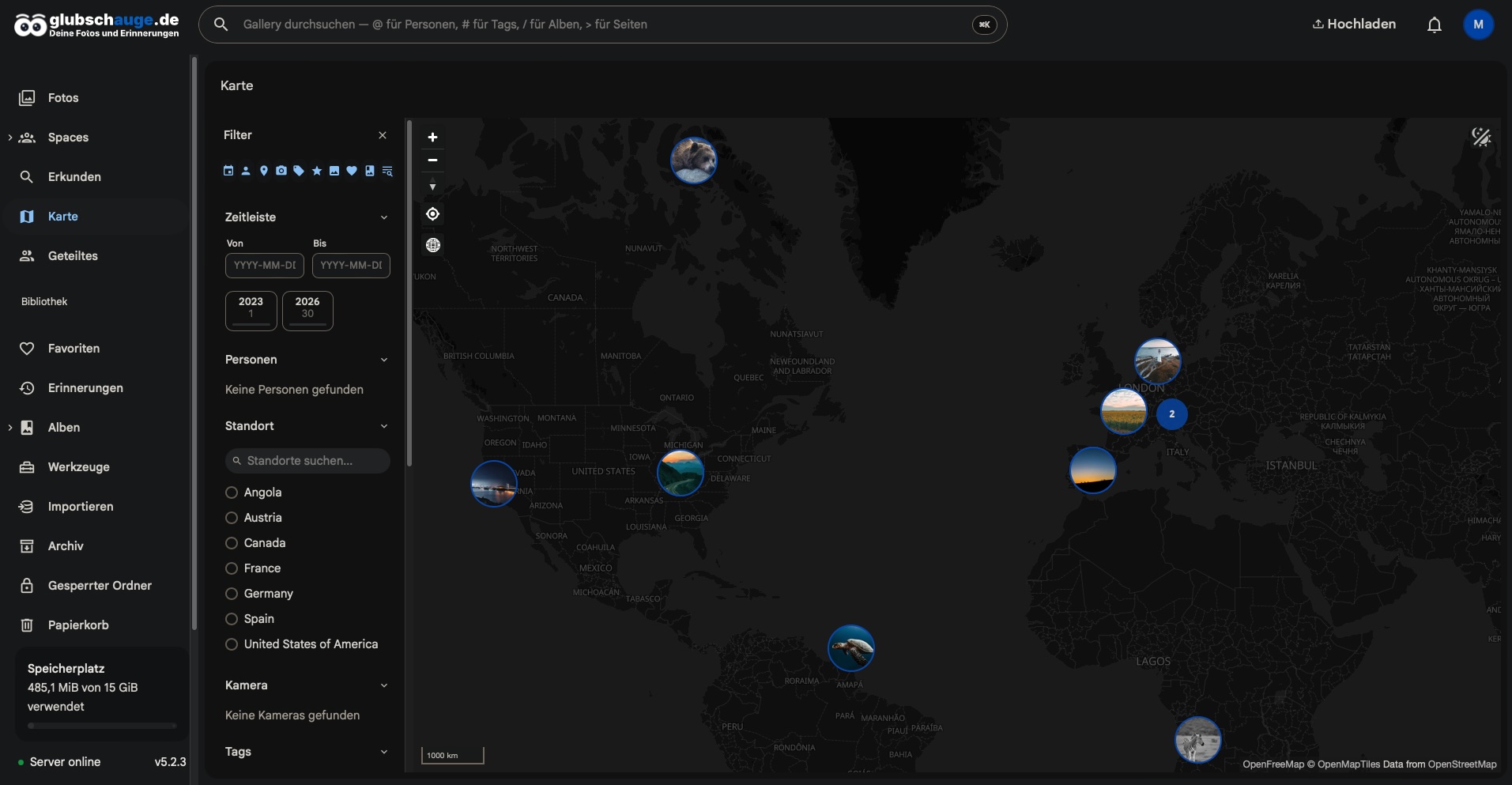Jump to the person filter section icon
Screen dimensions: 1512x785
point(246,171)
